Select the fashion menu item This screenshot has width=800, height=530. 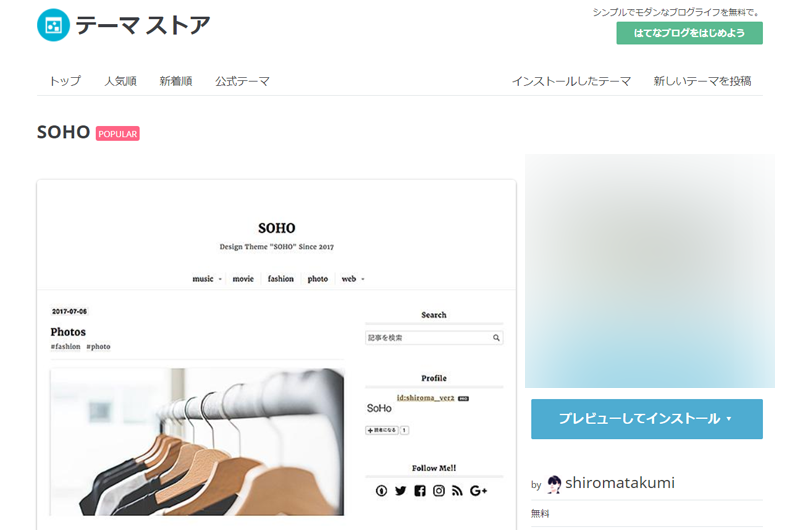coord(281,279)
